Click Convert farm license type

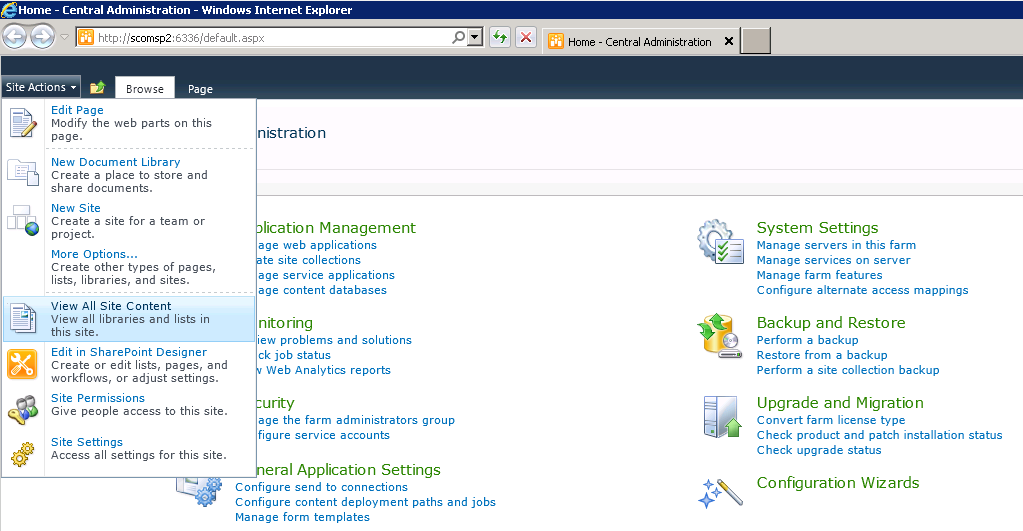[x=831, y=420]
